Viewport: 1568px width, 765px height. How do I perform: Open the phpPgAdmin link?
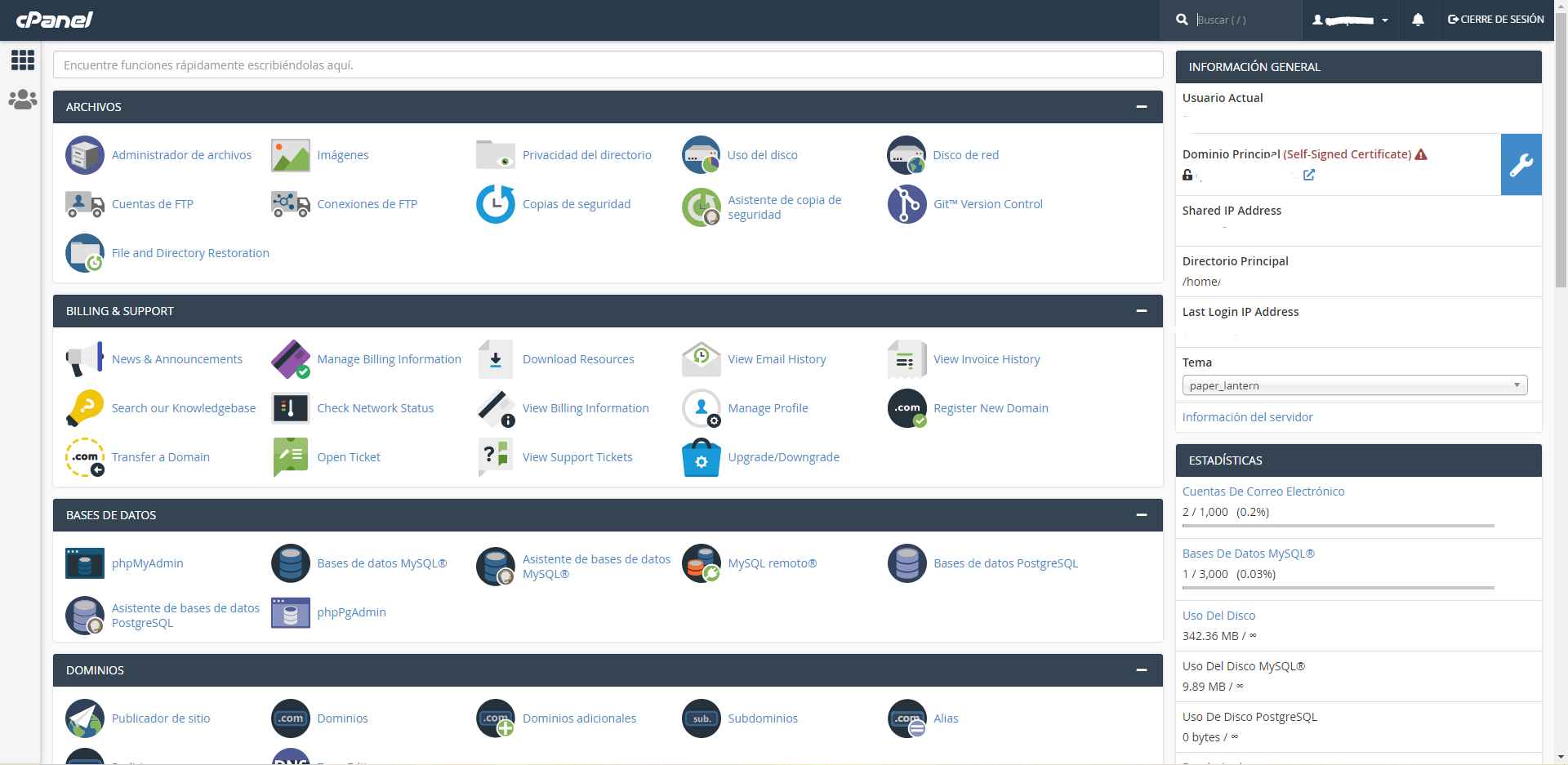(351, 612)
